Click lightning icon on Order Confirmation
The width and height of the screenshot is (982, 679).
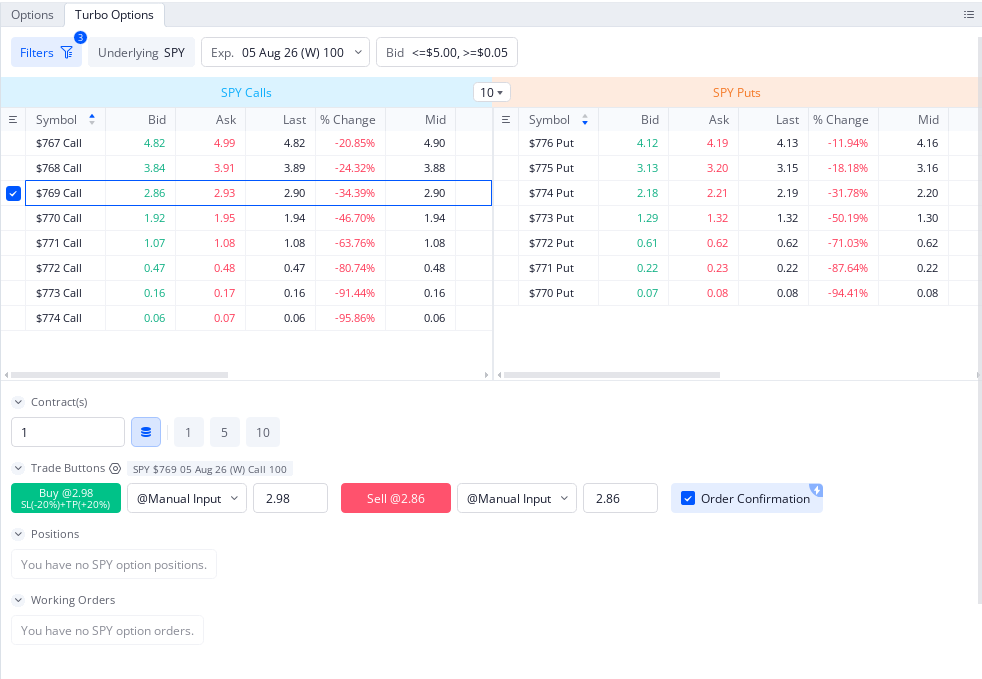click(x=816, y=490)
